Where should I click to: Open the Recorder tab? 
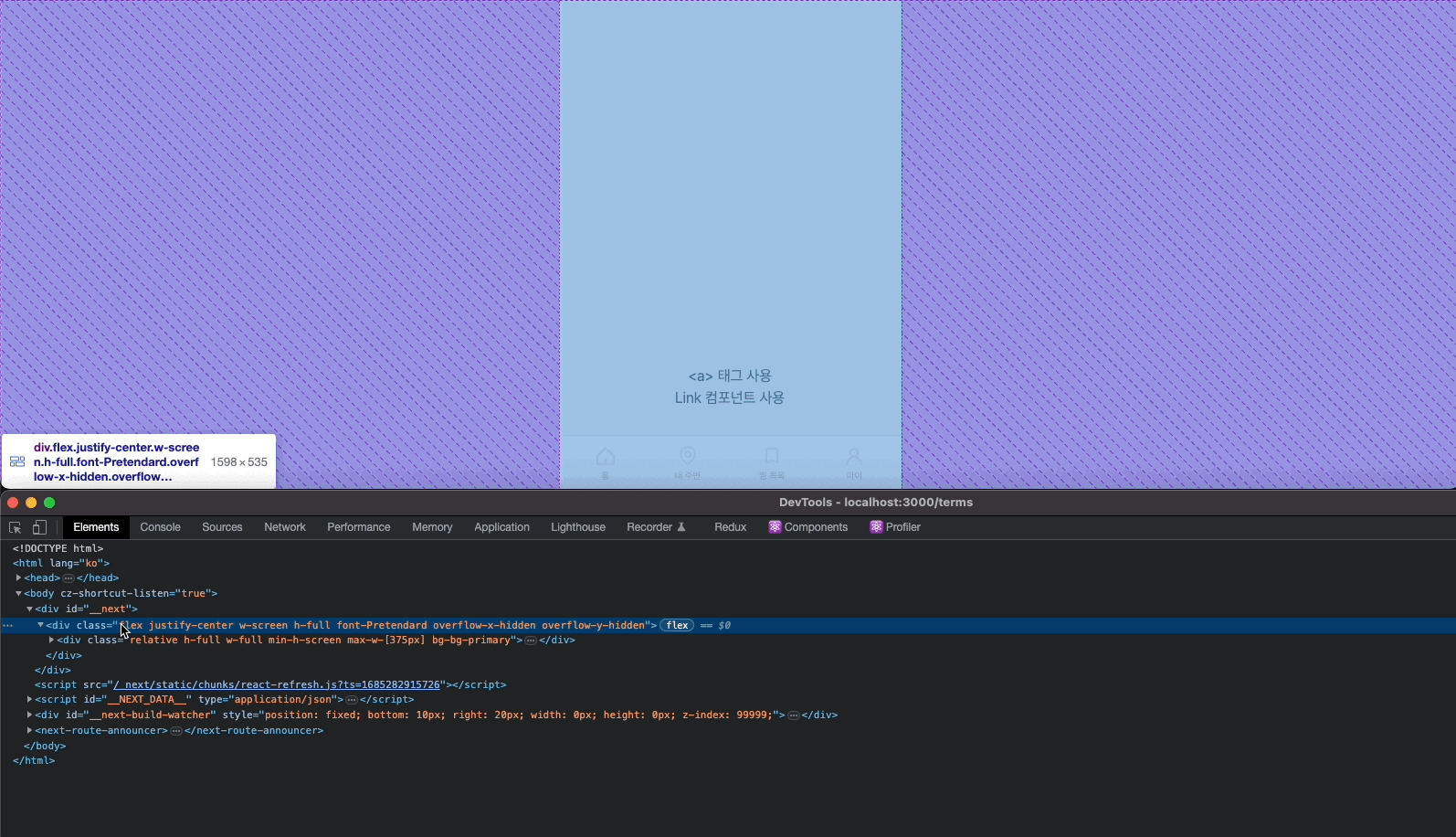(656, 527)
